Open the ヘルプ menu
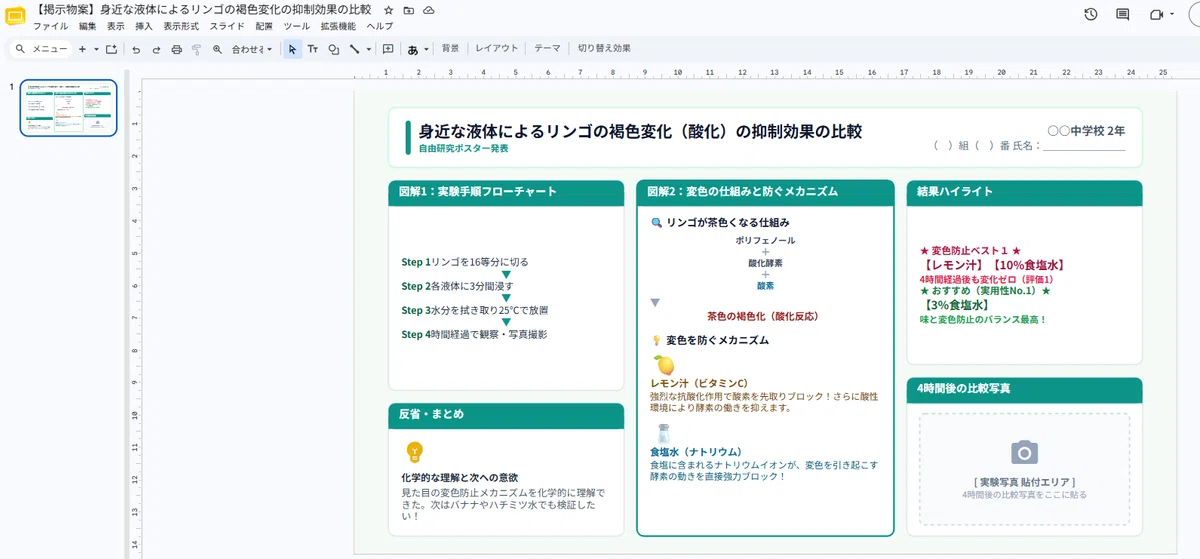Screen dimensions: 1200x559 pos(380,26)
